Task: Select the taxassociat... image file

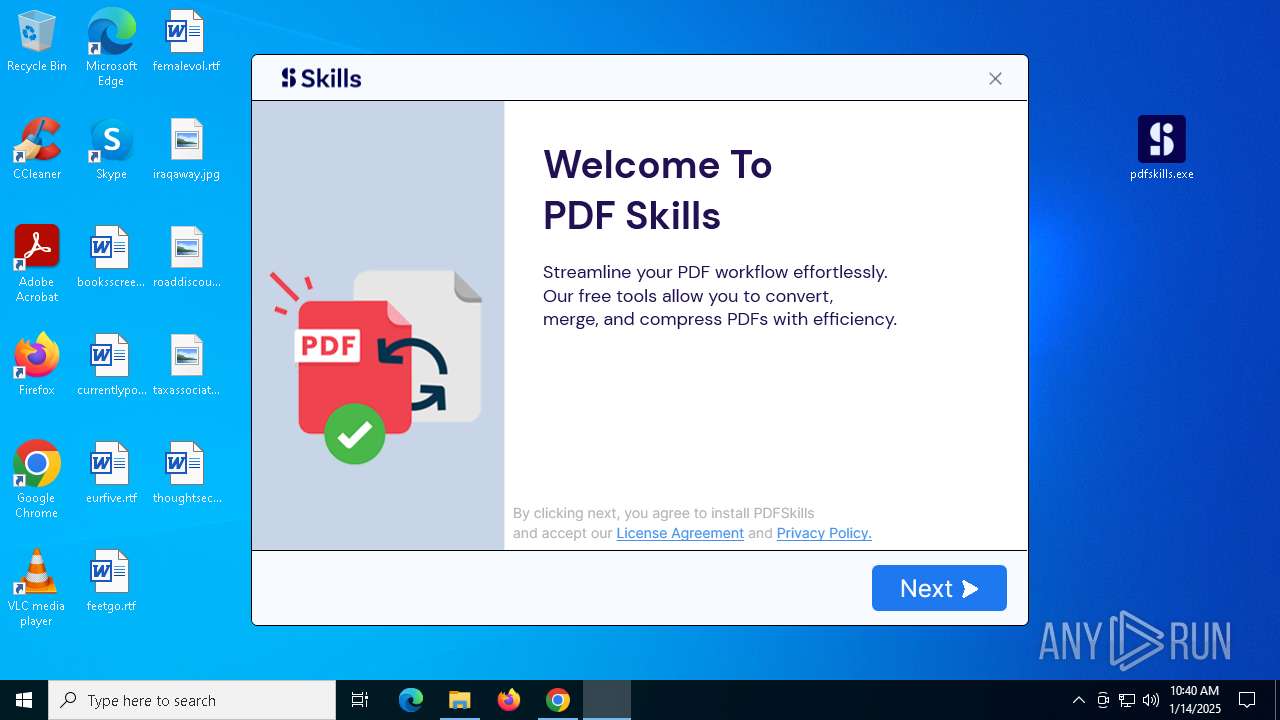Action: 186,365
